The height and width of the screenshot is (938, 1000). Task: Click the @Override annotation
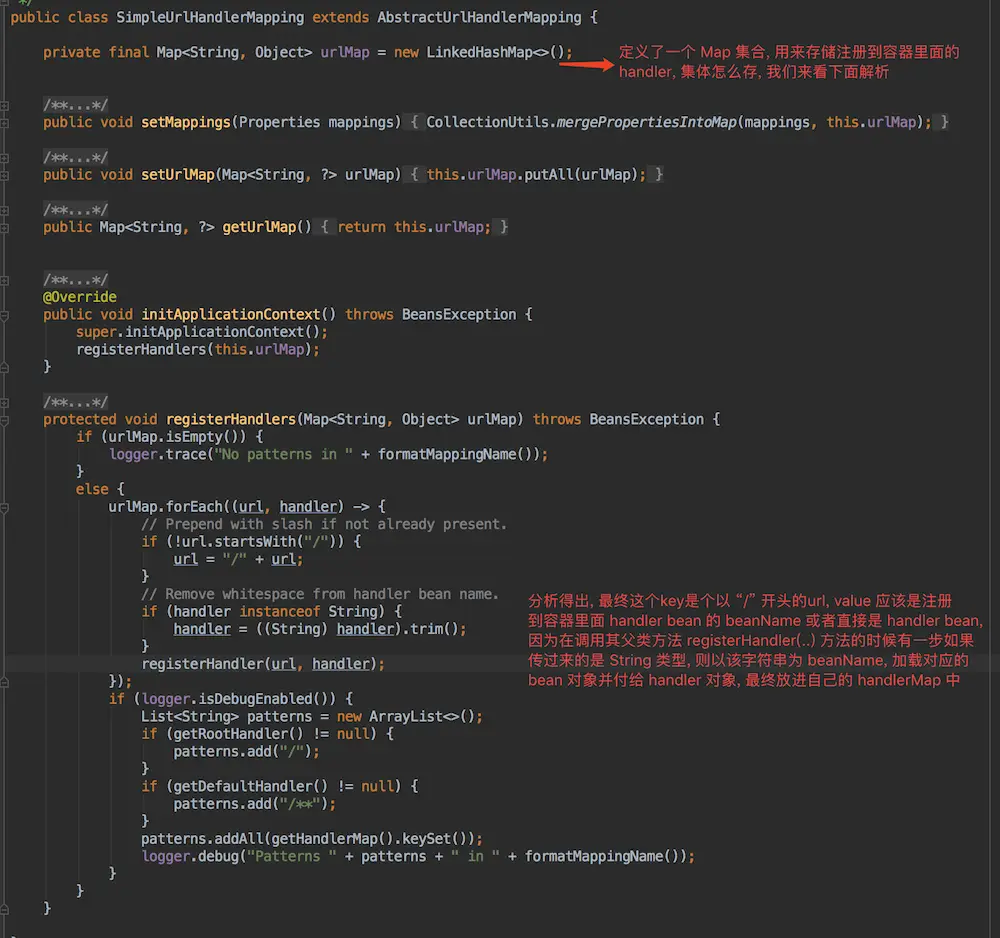click(79, 297)
